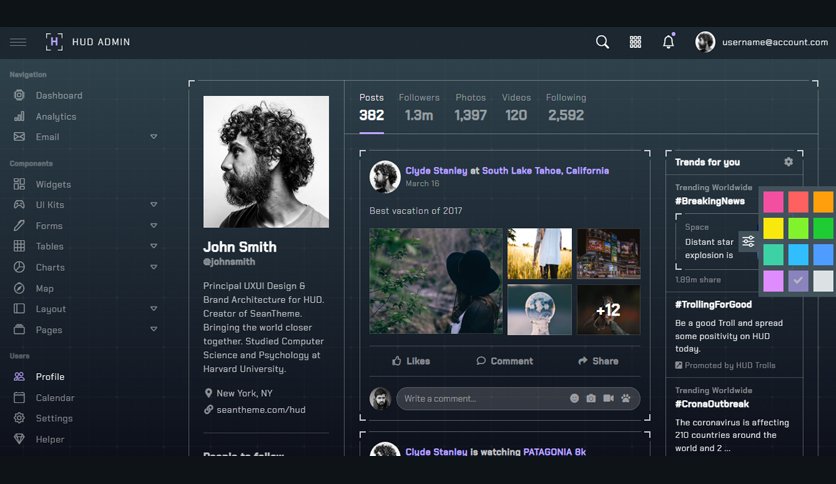Open the woman in hat photo
Viewport: 836px width, 484px height.
click(x=436, y=281)
